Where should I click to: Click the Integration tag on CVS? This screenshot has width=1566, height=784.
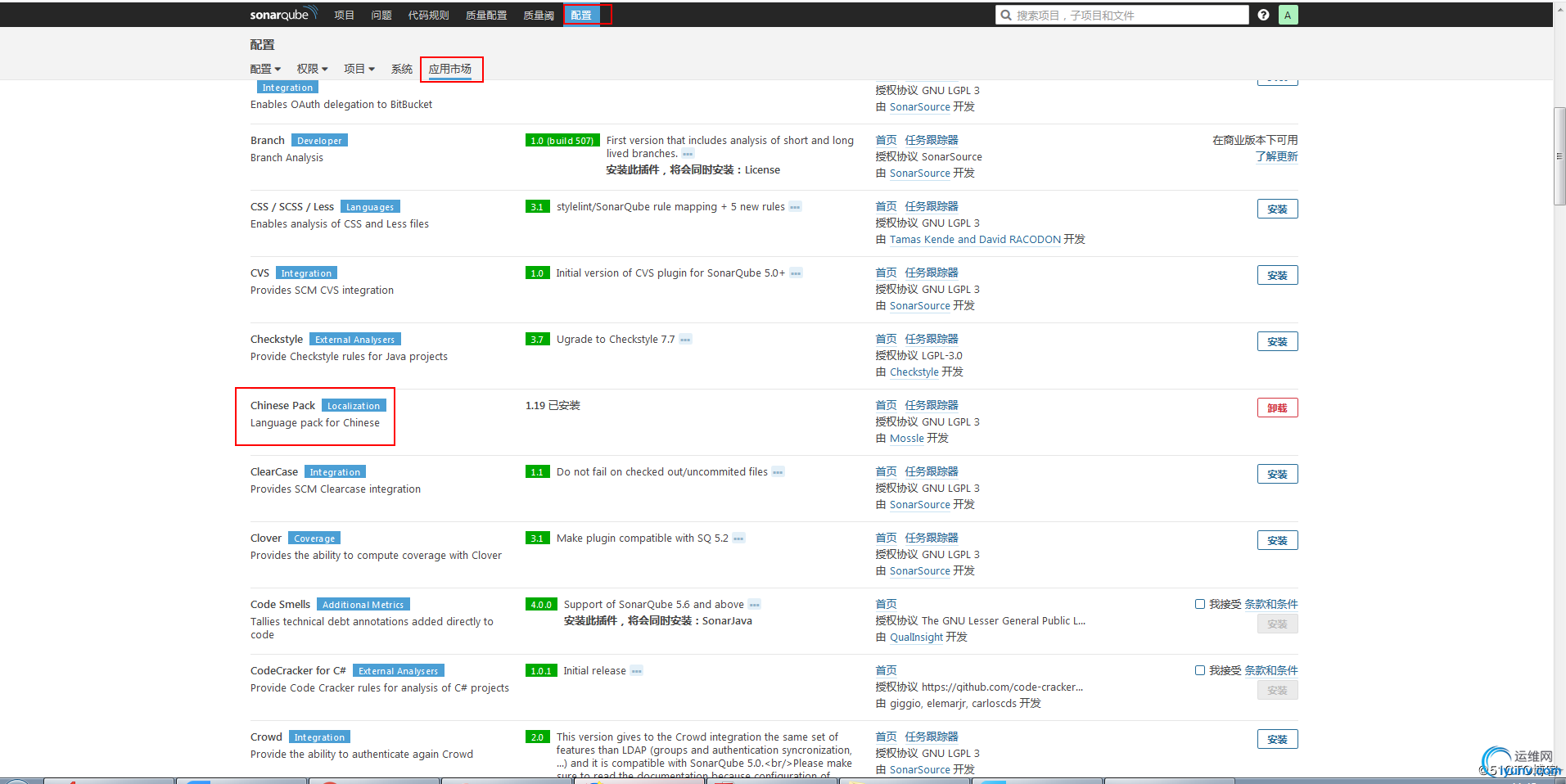pos(306,273)
